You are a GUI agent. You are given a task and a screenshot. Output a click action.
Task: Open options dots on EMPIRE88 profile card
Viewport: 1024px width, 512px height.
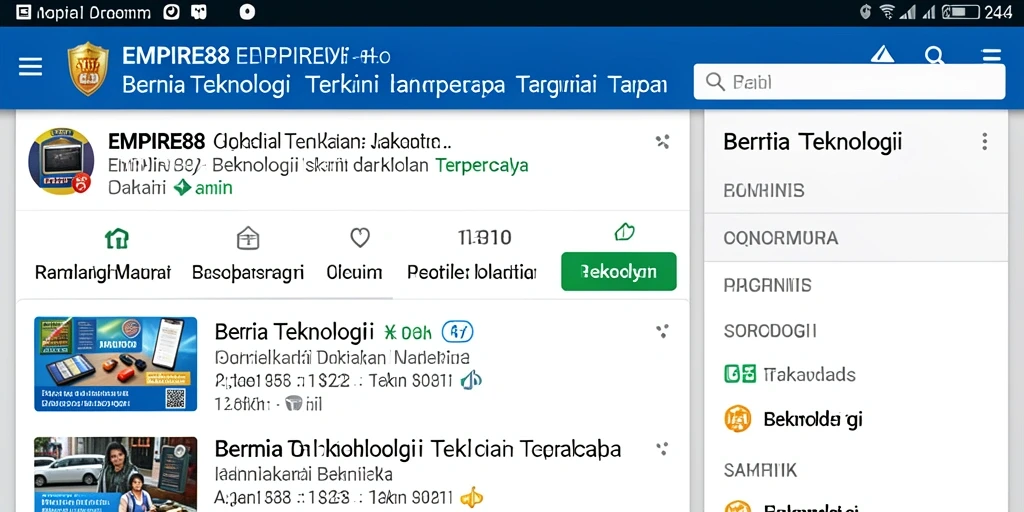tap(662, 141)
